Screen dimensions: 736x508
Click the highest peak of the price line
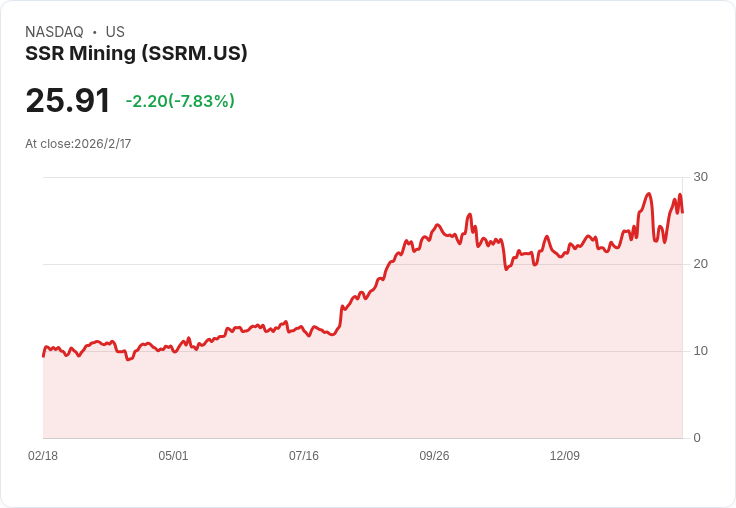coord(649,194)
